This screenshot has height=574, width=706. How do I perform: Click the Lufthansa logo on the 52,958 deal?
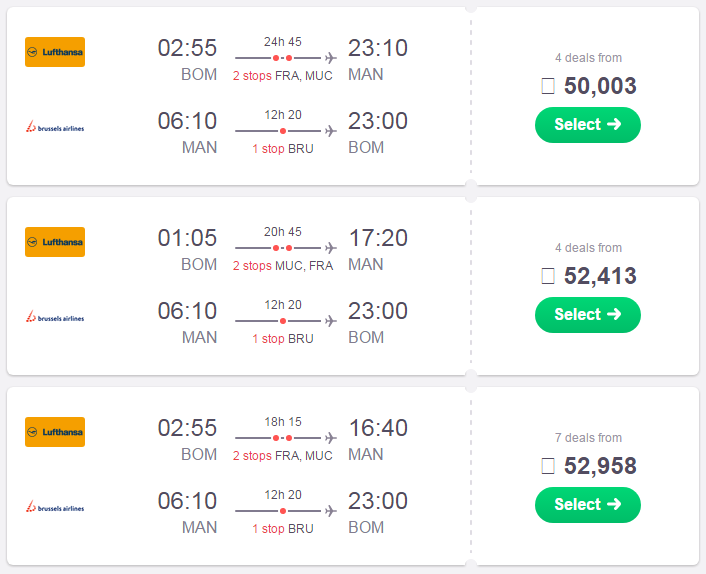tap(55, 432)
